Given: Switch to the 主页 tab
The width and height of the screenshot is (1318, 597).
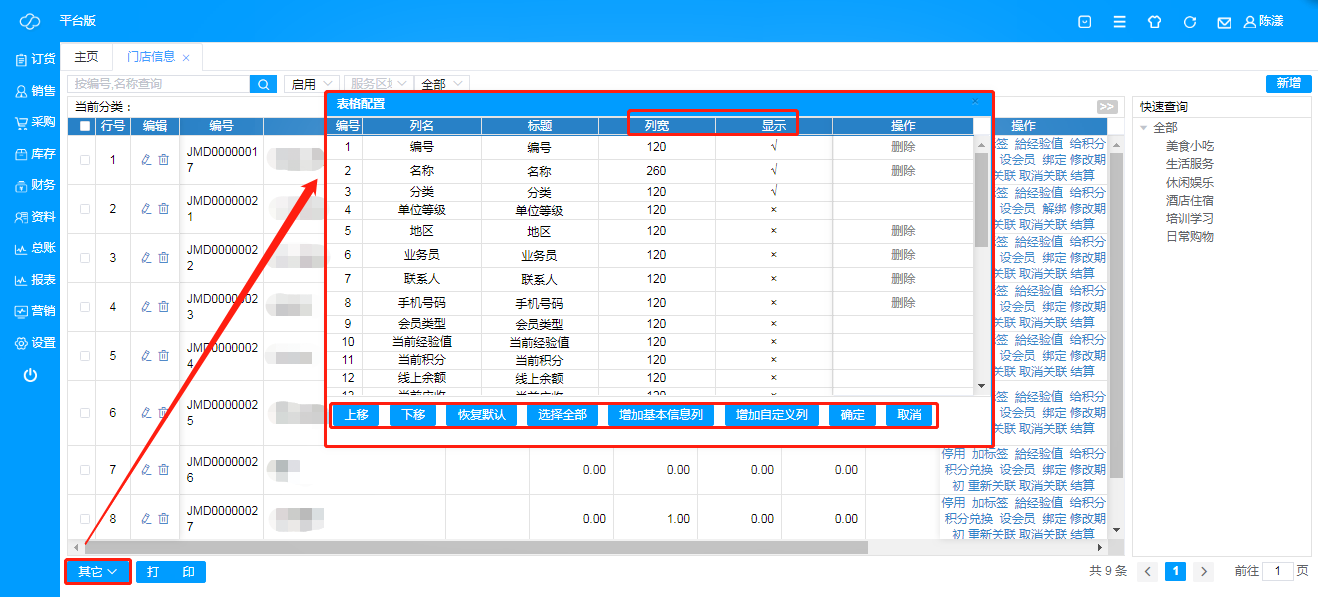Looking at the screenshot, I should [x=87, y=57].
